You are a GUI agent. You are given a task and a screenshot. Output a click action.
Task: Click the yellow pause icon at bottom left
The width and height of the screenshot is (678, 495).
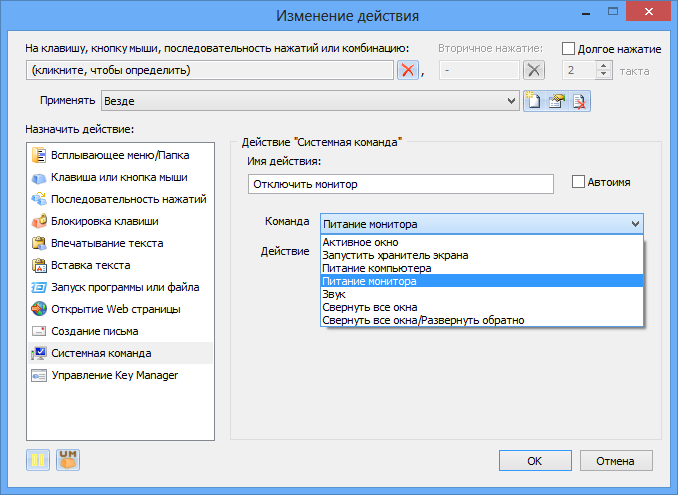coord(38,460)
